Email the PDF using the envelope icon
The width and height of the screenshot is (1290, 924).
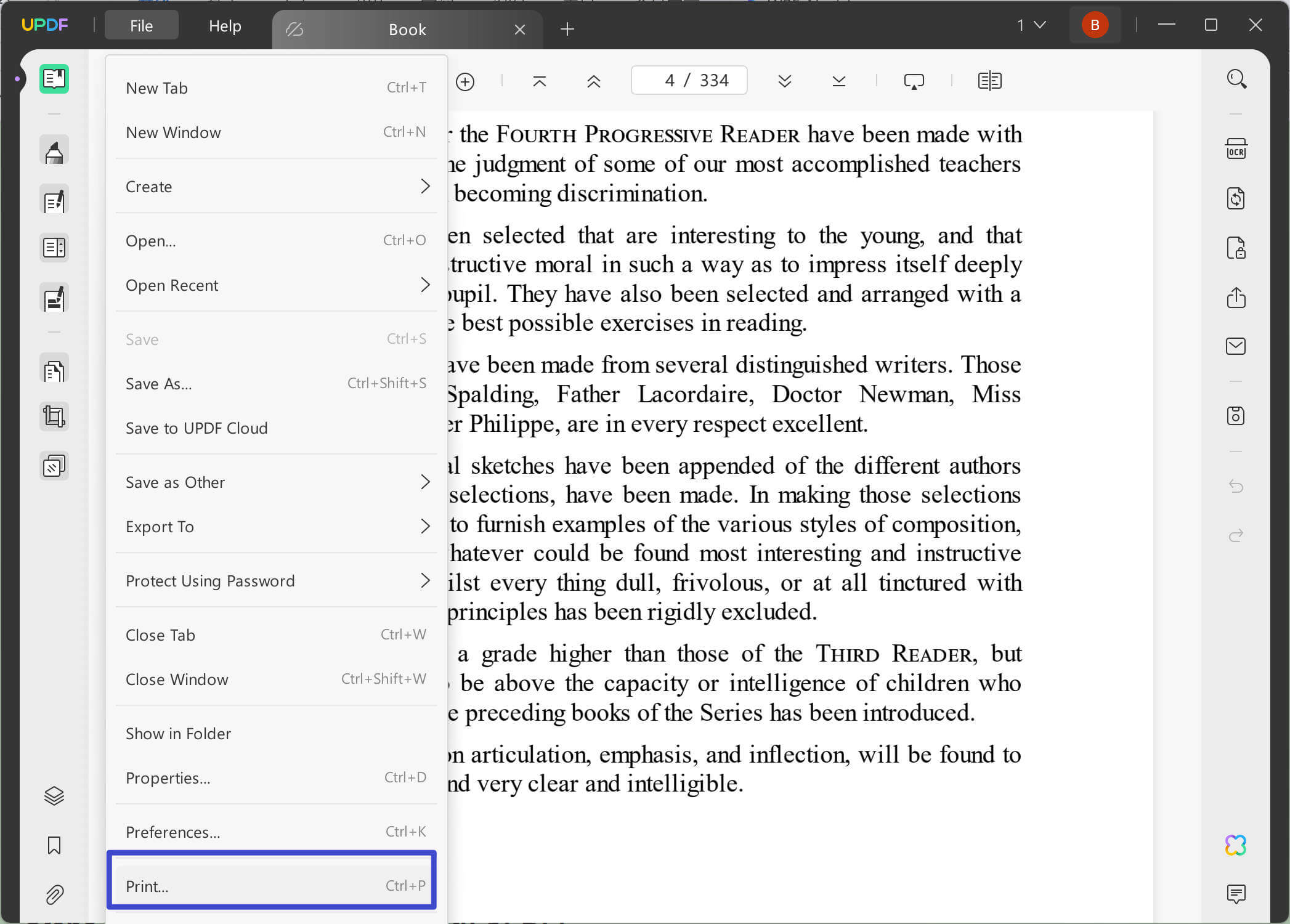pyautogui.click(x=1236, y=346)
